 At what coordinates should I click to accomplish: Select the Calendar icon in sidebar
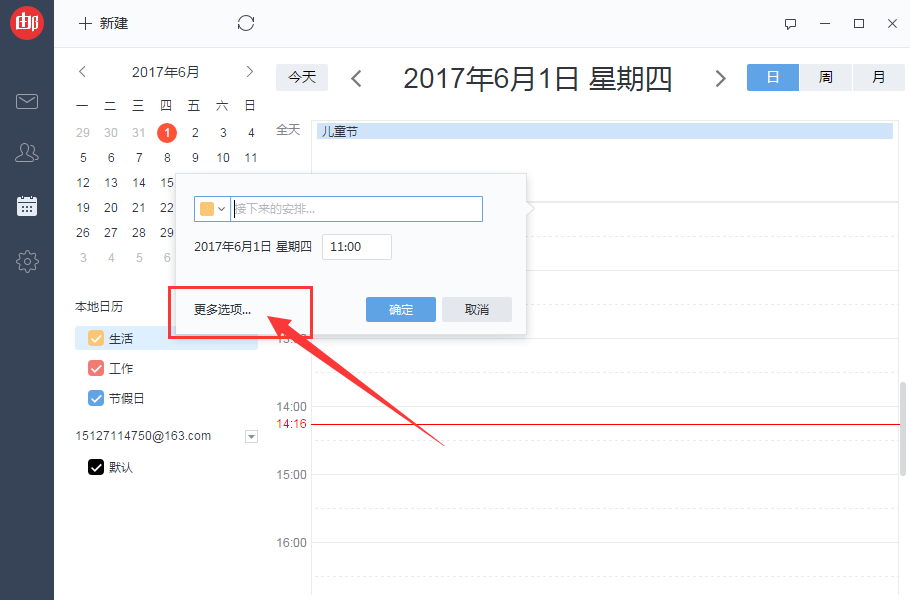[27, 206]
